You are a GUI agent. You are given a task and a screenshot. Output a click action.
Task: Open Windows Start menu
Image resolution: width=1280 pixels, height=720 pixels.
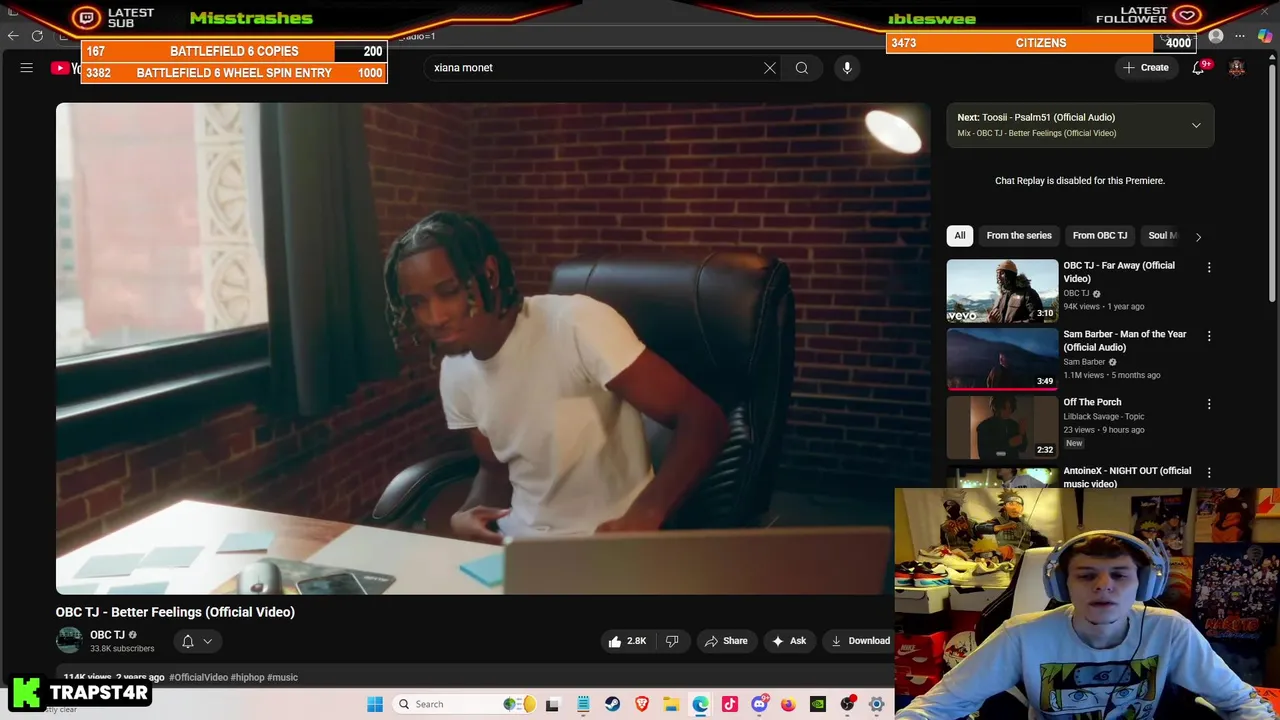(375, 704)
